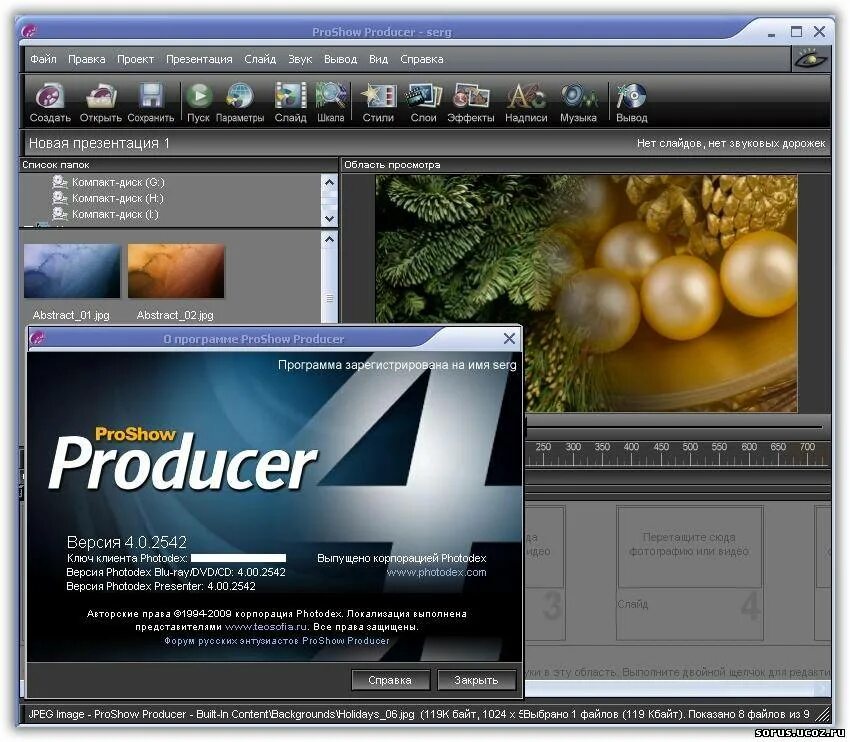Click the holiday preview image

tap(586, 293)
